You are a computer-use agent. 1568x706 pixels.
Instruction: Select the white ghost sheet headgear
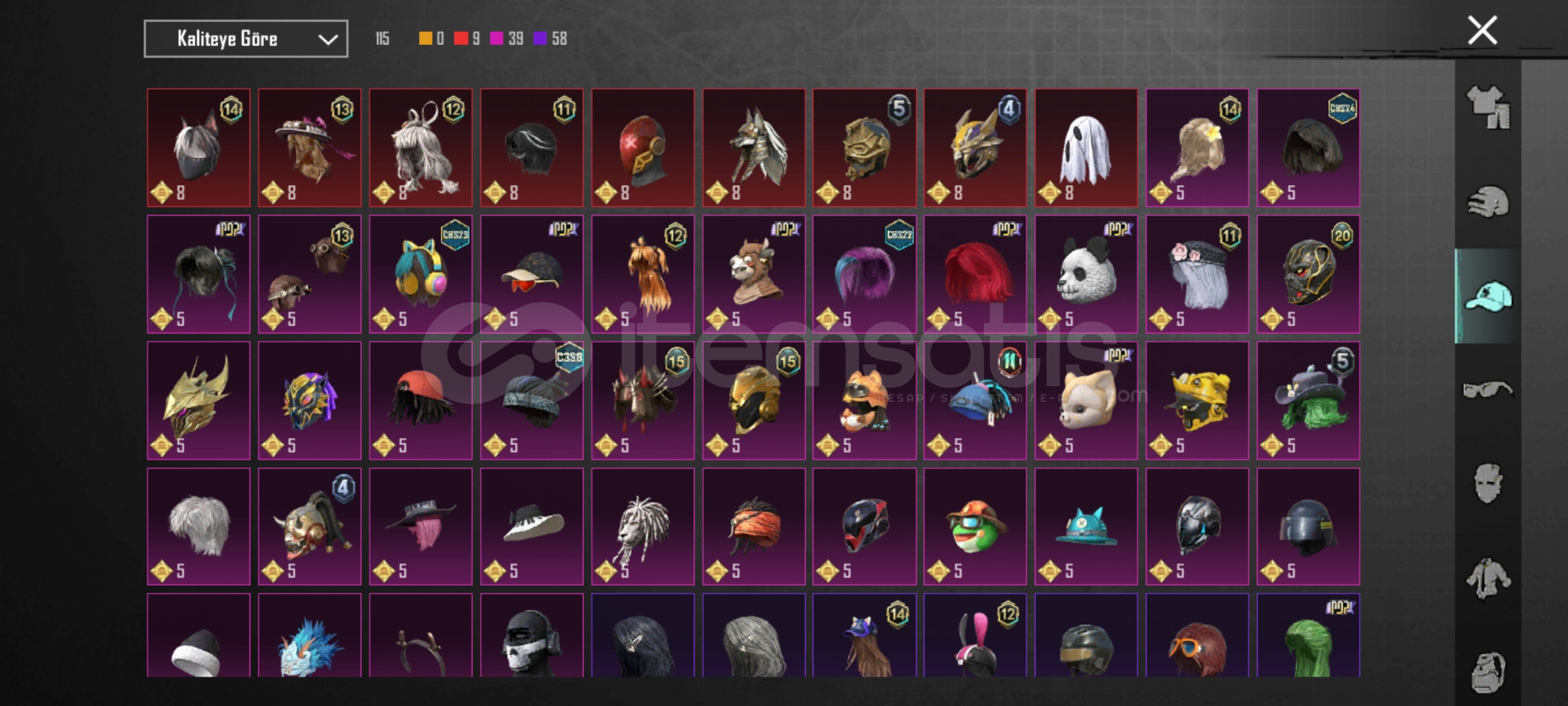pyautogui.click(x=1086, y=148)
